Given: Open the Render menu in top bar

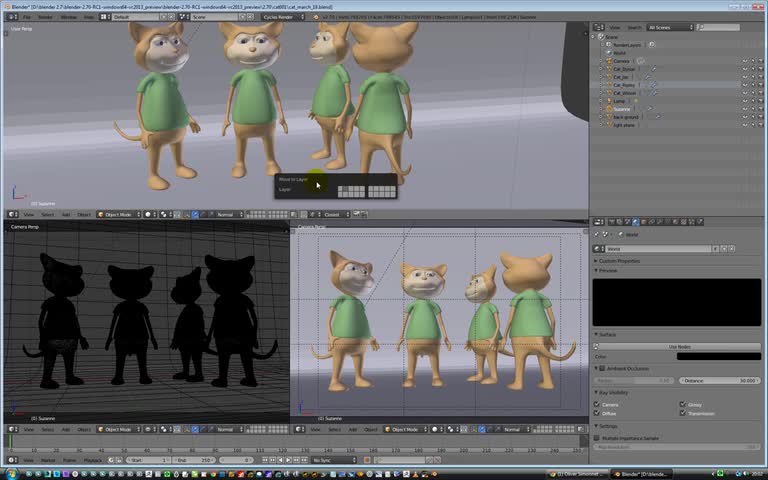Looking at the screenshot, I should 45,17.
